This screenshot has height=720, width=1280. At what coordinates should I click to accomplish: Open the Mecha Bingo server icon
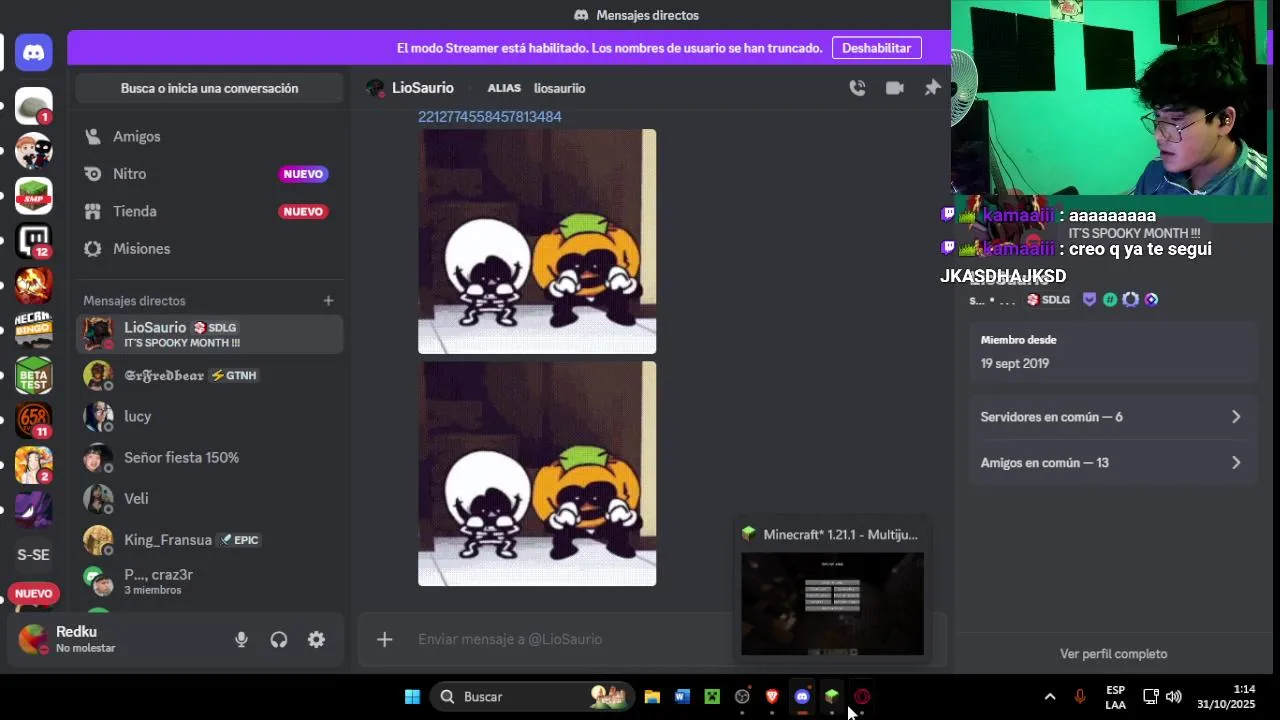point(34,330)
